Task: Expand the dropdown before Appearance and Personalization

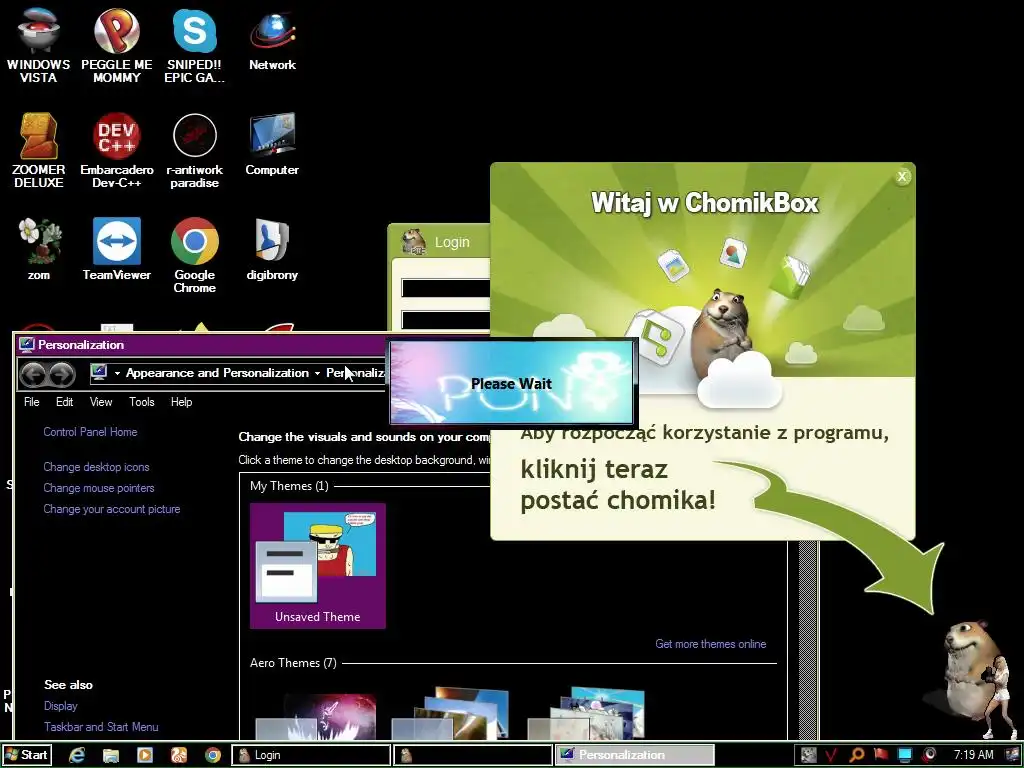Action: coord(117,374)
